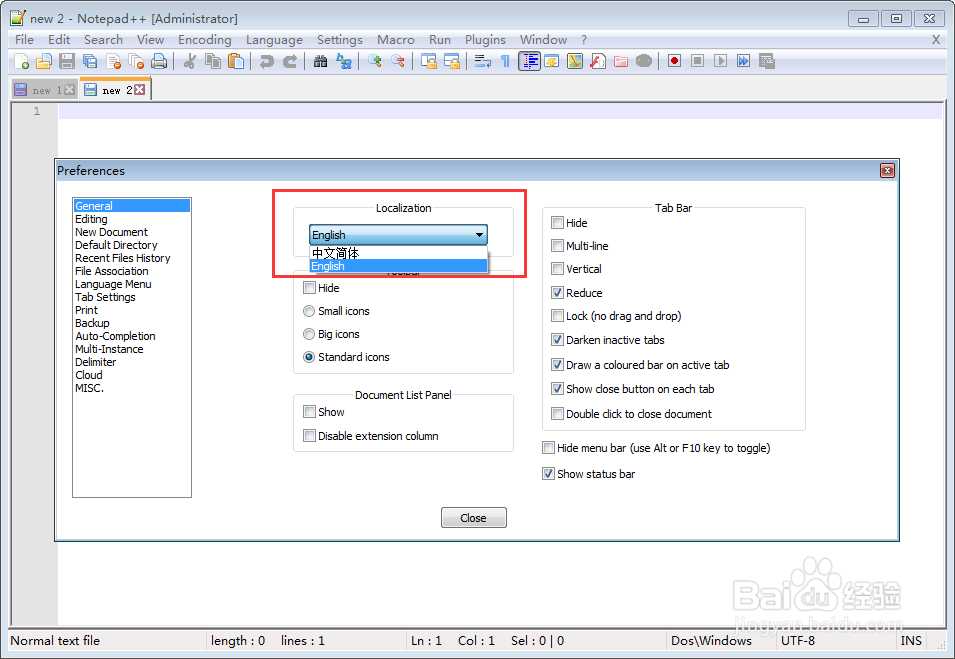The image size is (955, 659).
Task: Click the Replace toolbar icon
Action: [344, 61]
